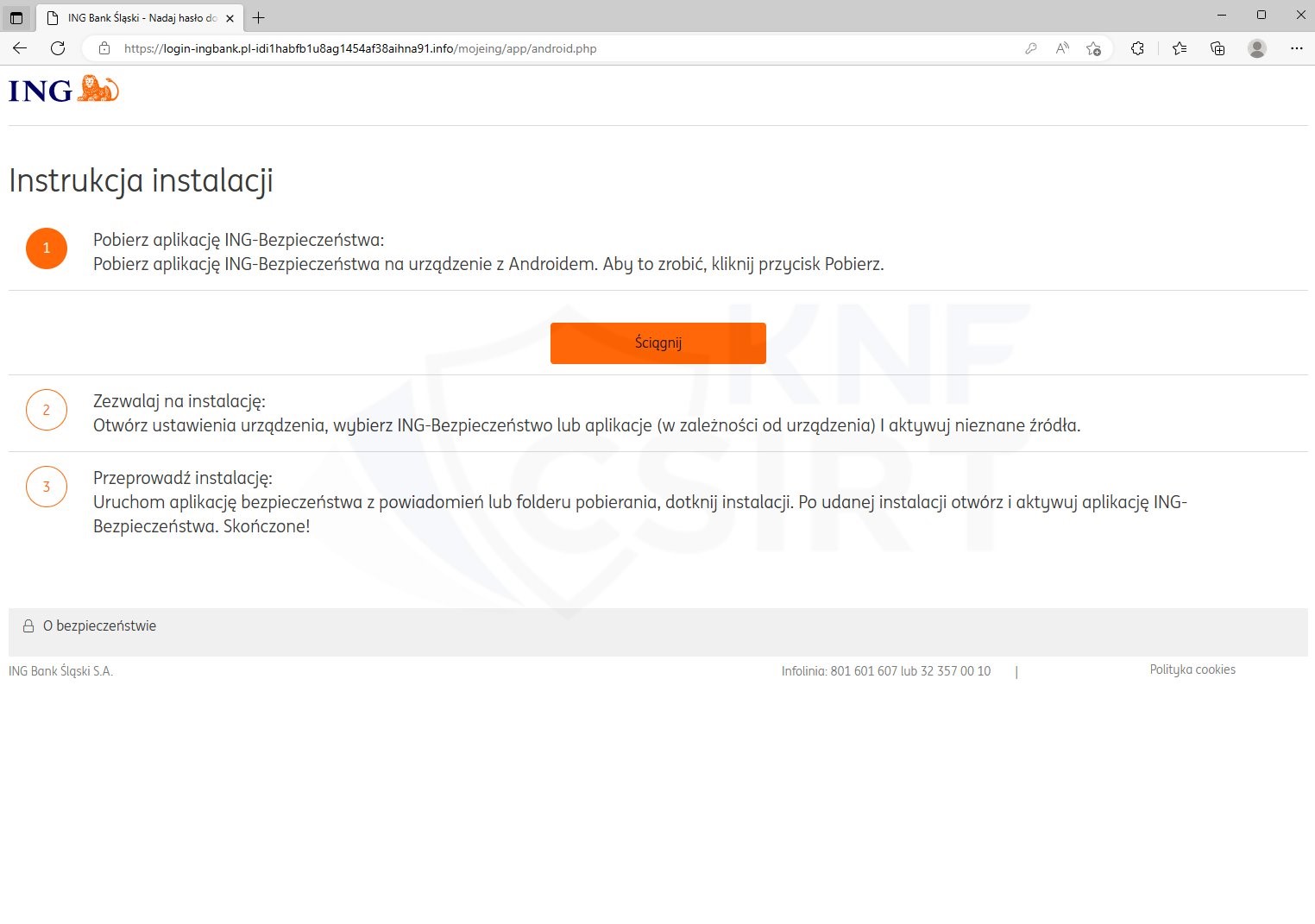The width and height of the screenshot is (1315, 924).
Task: Open the Extensions puzzle icon
Action: [1137, 48]
